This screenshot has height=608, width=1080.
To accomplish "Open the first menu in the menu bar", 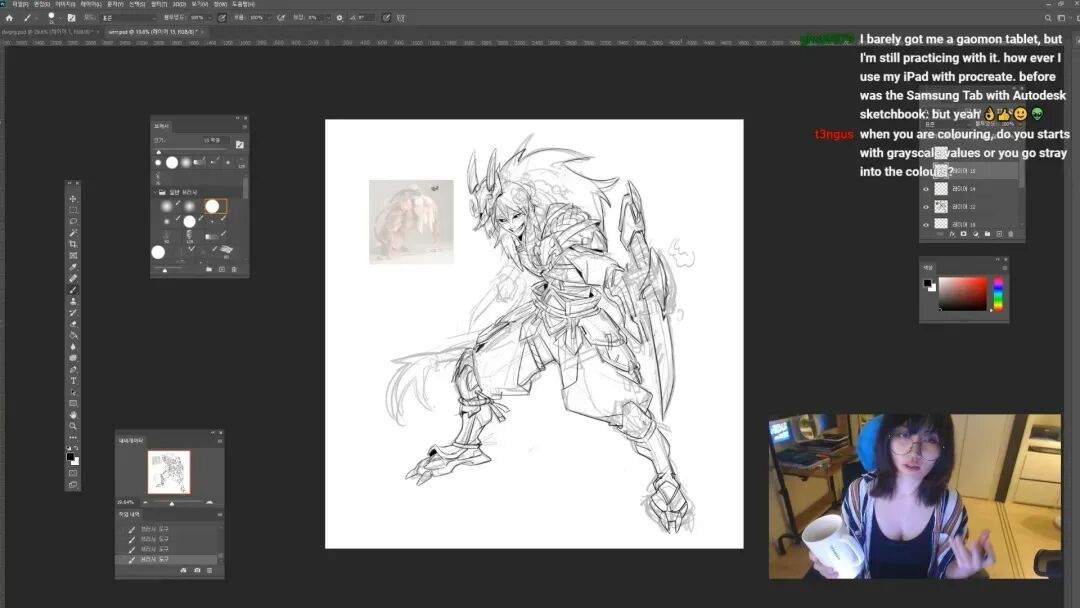I will click(x=19, y=4).
